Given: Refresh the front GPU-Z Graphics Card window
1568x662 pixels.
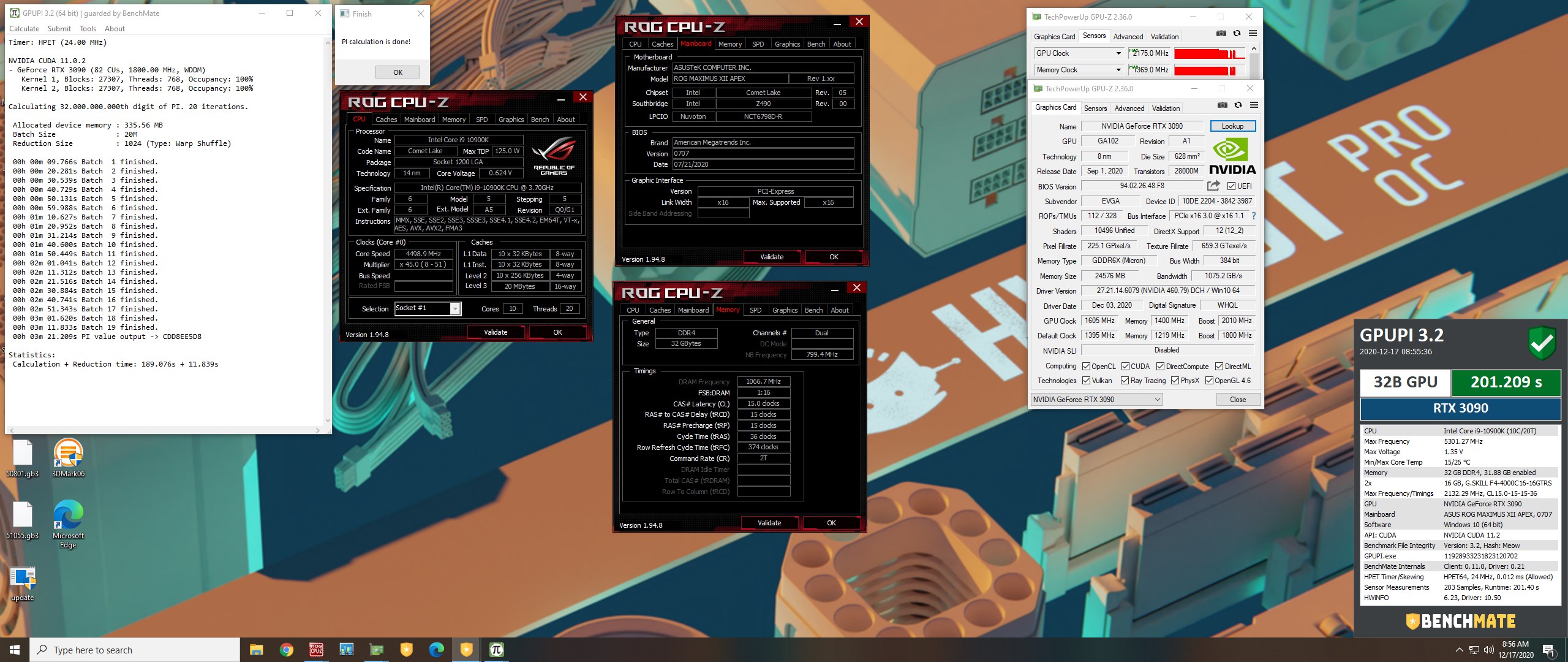Looking at the screenshot, I should [1238, 105].
